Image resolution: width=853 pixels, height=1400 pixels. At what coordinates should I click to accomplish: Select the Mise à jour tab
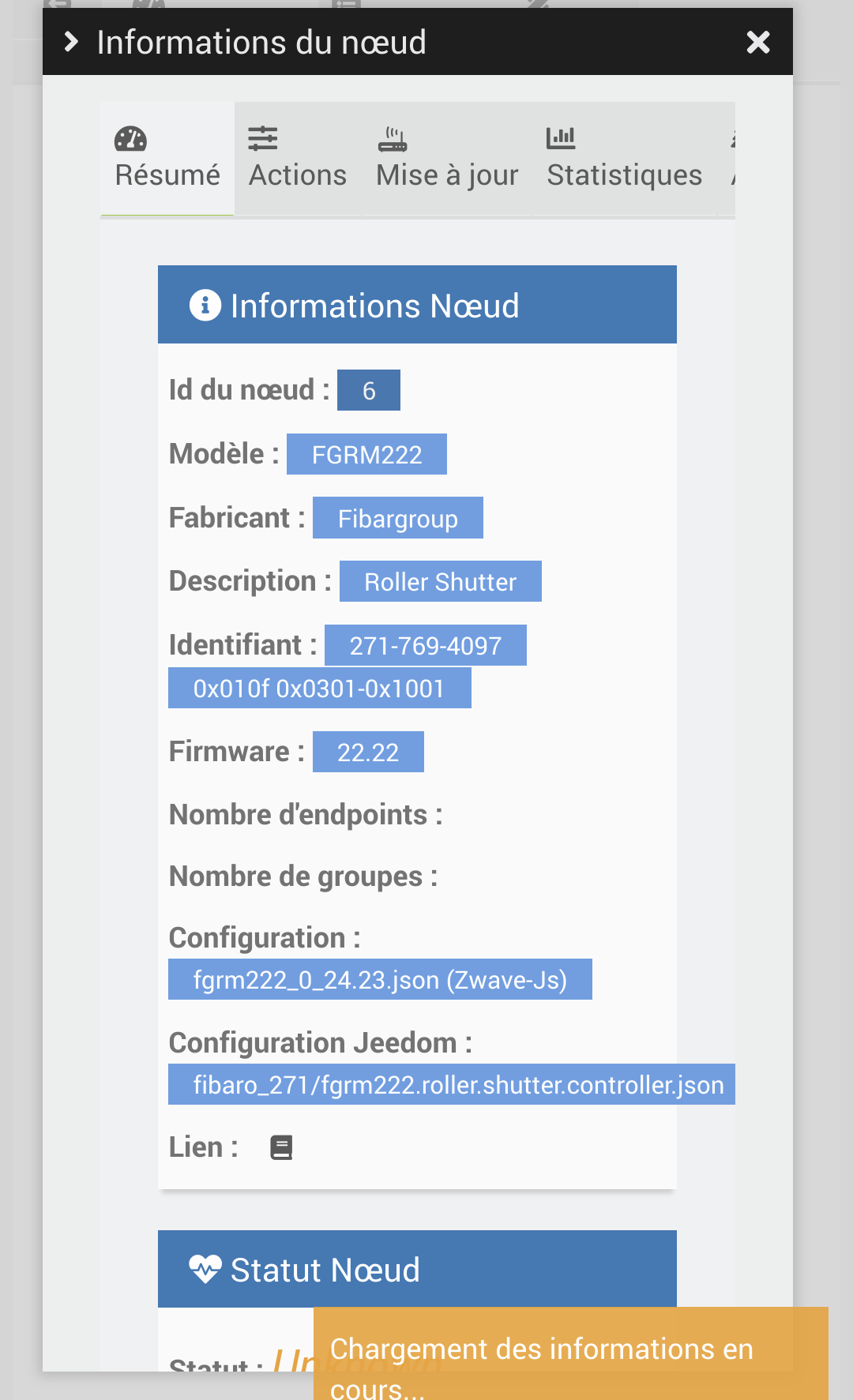(x=447, y=175)
